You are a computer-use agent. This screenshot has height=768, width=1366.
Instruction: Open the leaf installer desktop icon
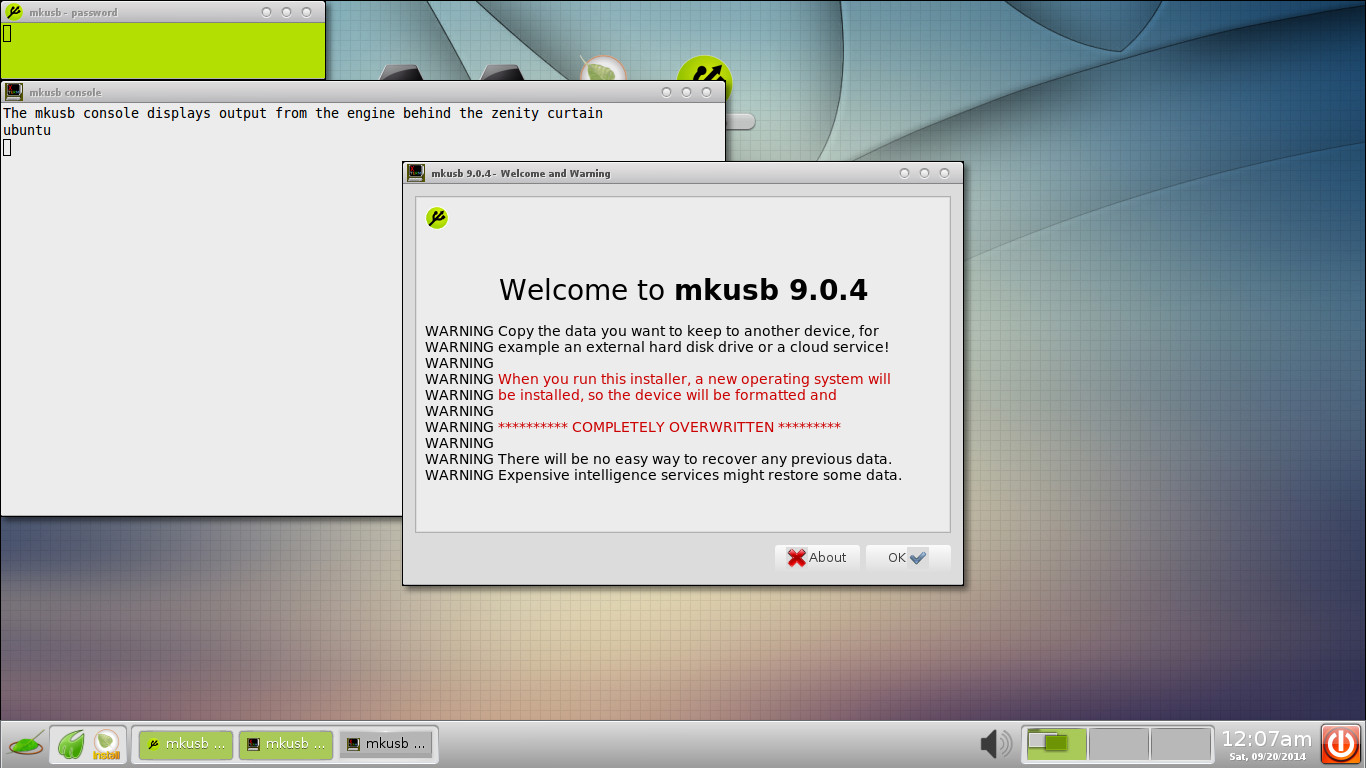603,69
